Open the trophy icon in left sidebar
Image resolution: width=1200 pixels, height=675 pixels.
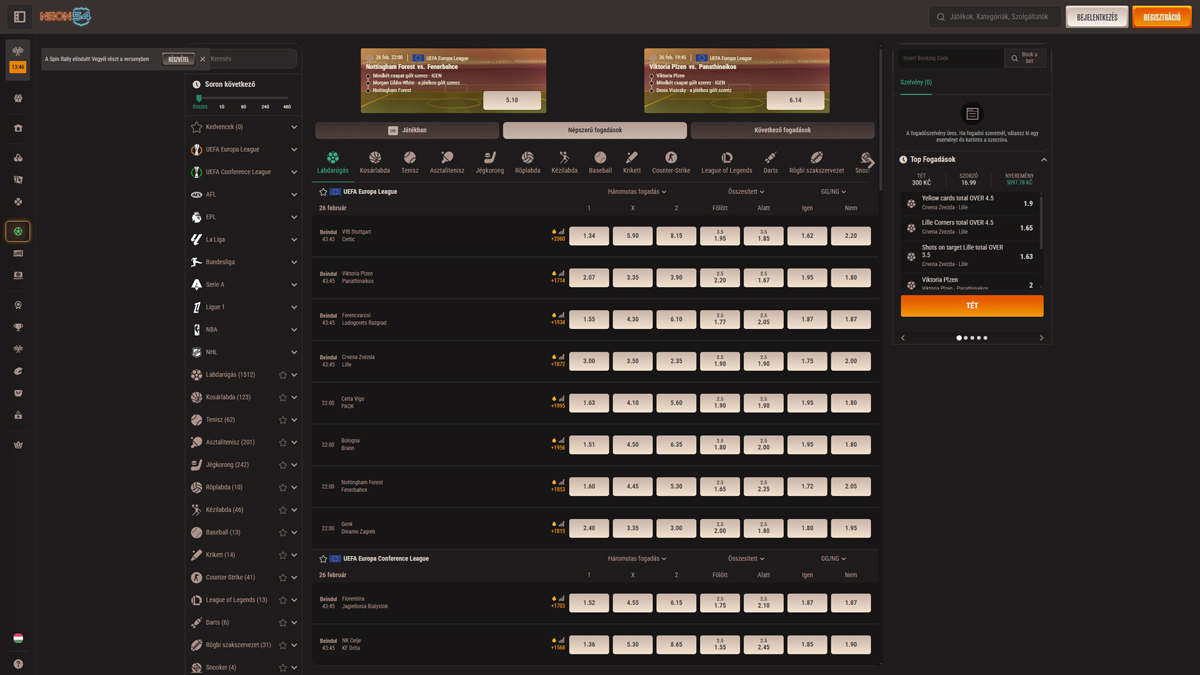pyautogui.click(x=18, y=327)
